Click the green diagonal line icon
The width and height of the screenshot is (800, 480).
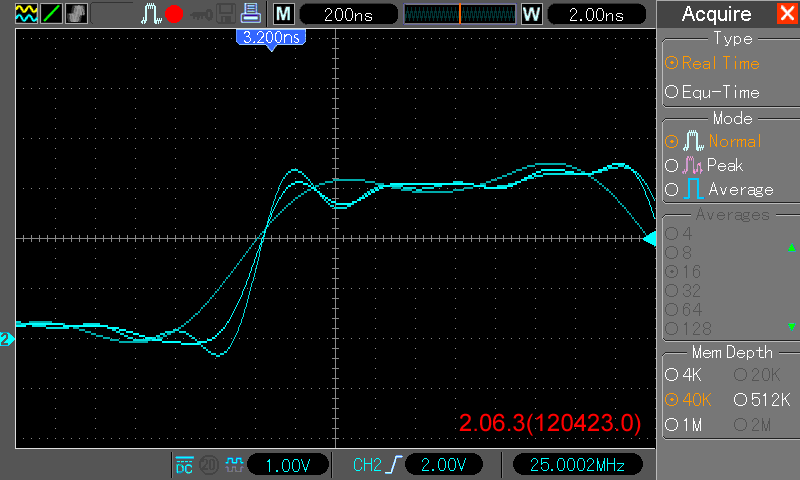tap(51, 14)
